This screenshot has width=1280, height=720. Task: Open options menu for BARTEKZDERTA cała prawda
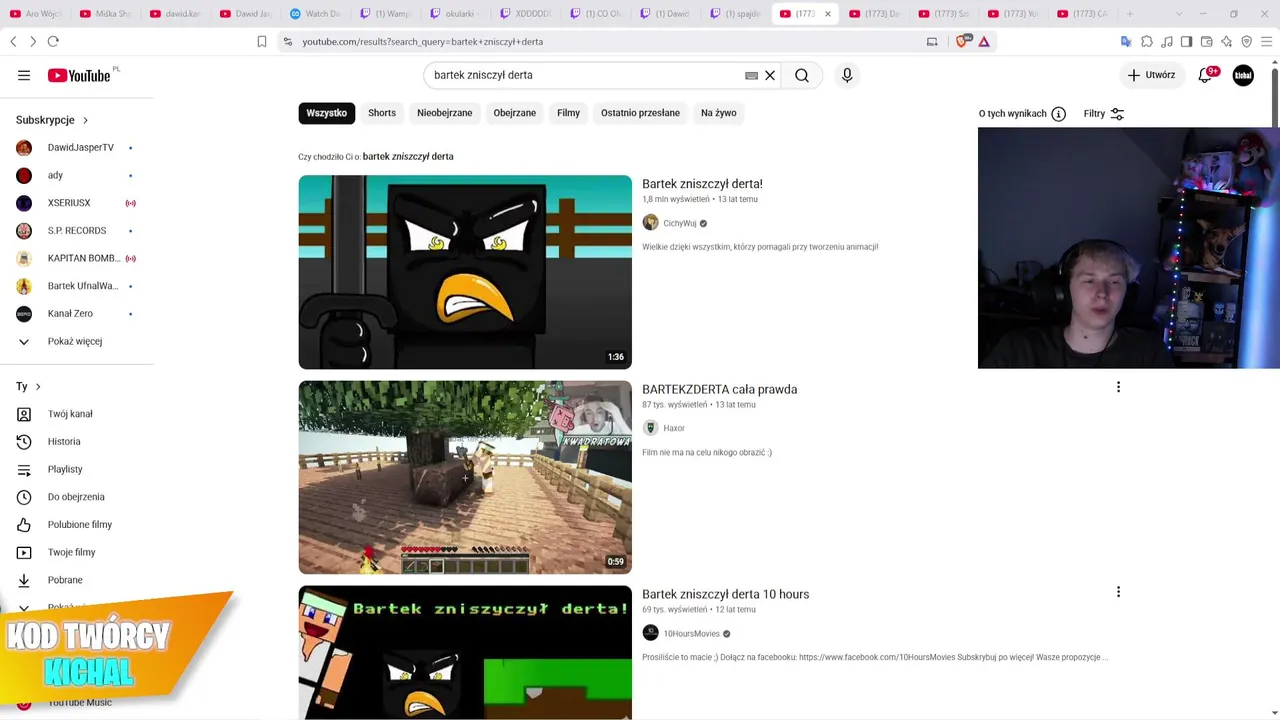click(x=1118, y=387)
